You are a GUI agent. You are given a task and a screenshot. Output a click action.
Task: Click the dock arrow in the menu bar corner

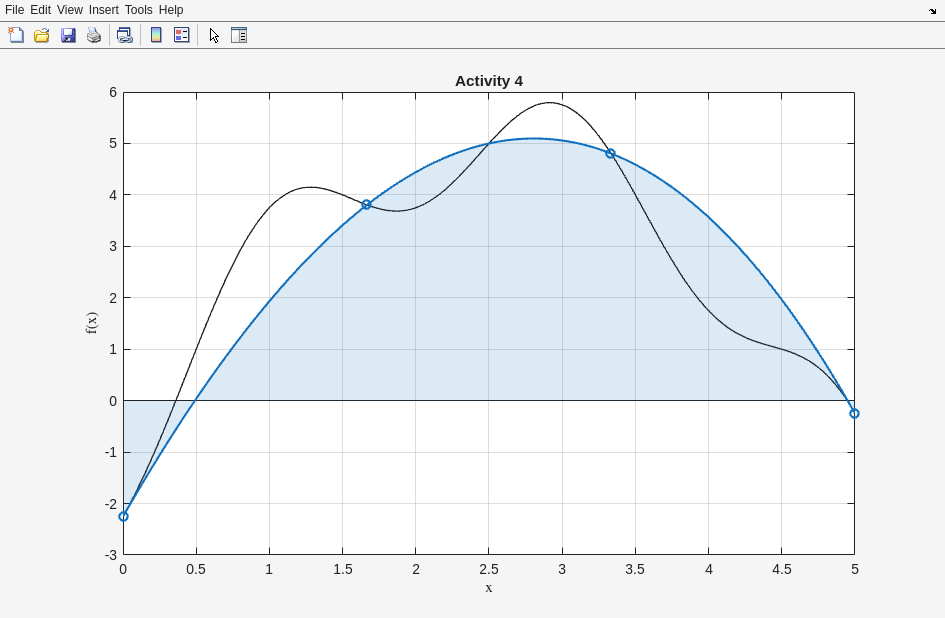(x=932, y=11)
